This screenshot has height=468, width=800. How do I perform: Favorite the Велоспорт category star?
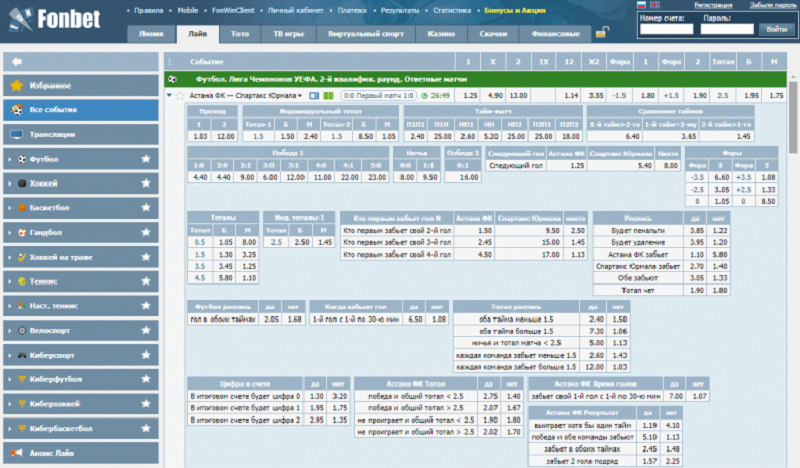point(146,330)
